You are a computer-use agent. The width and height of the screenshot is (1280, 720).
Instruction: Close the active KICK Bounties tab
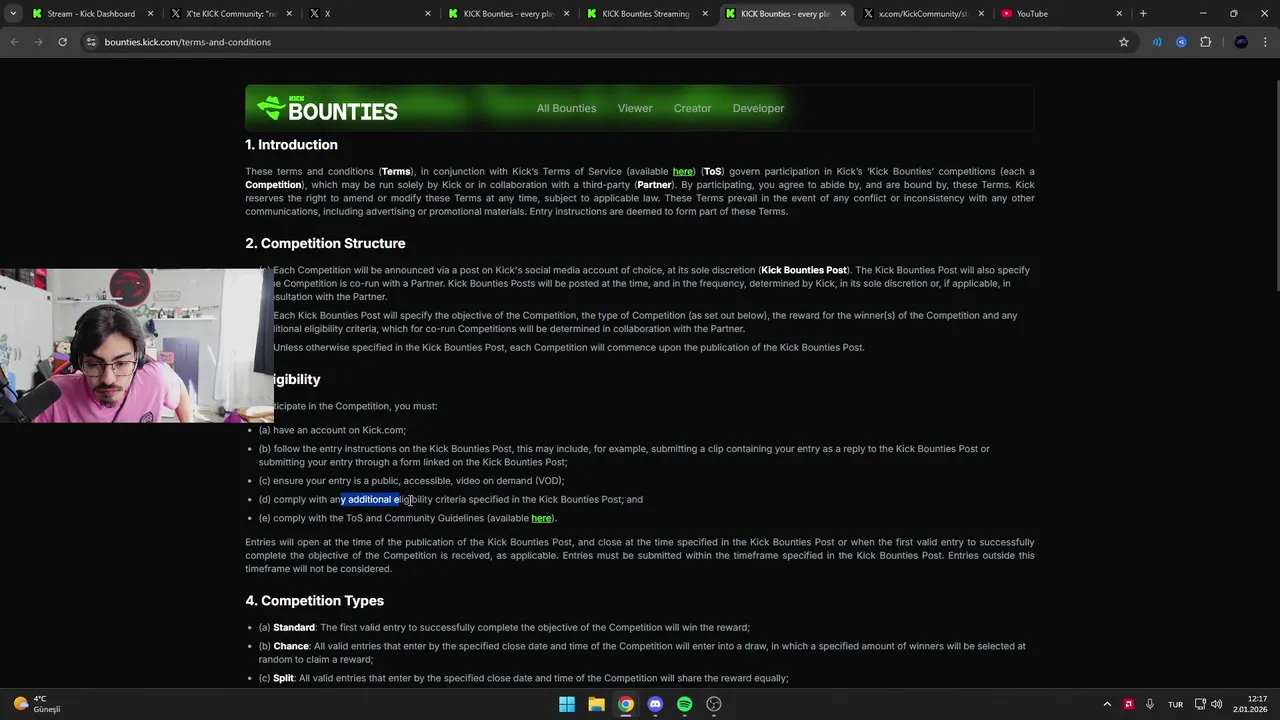[x=843, y=14]
